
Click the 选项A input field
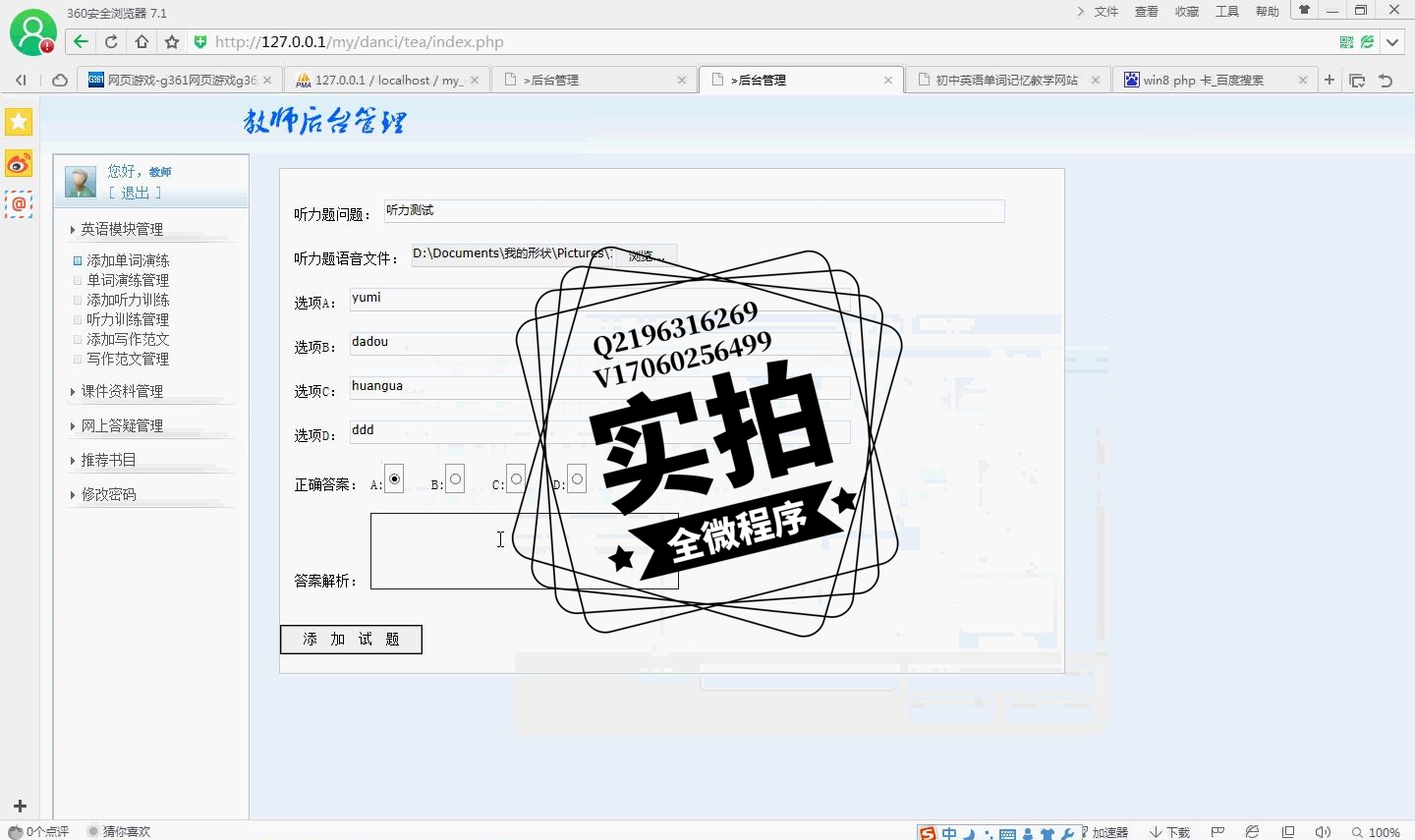[x=599, y=300]
